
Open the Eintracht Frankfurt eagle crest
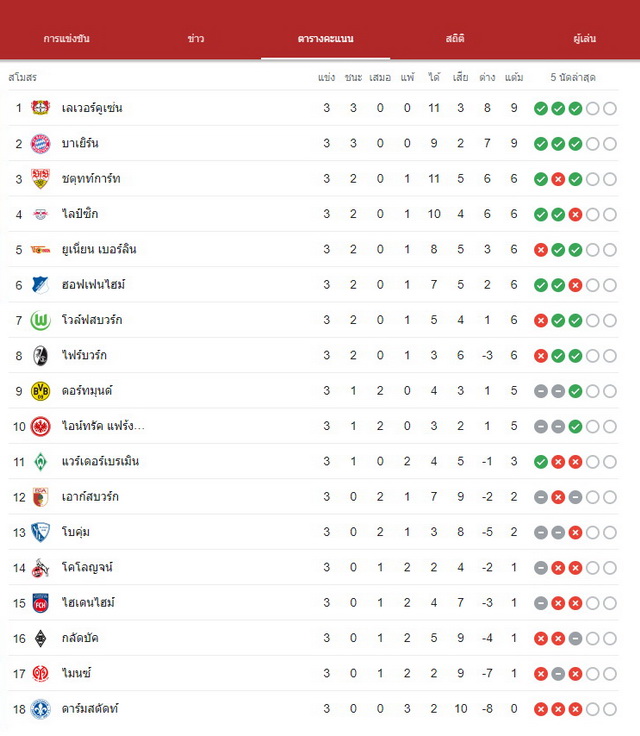[40, 427]
